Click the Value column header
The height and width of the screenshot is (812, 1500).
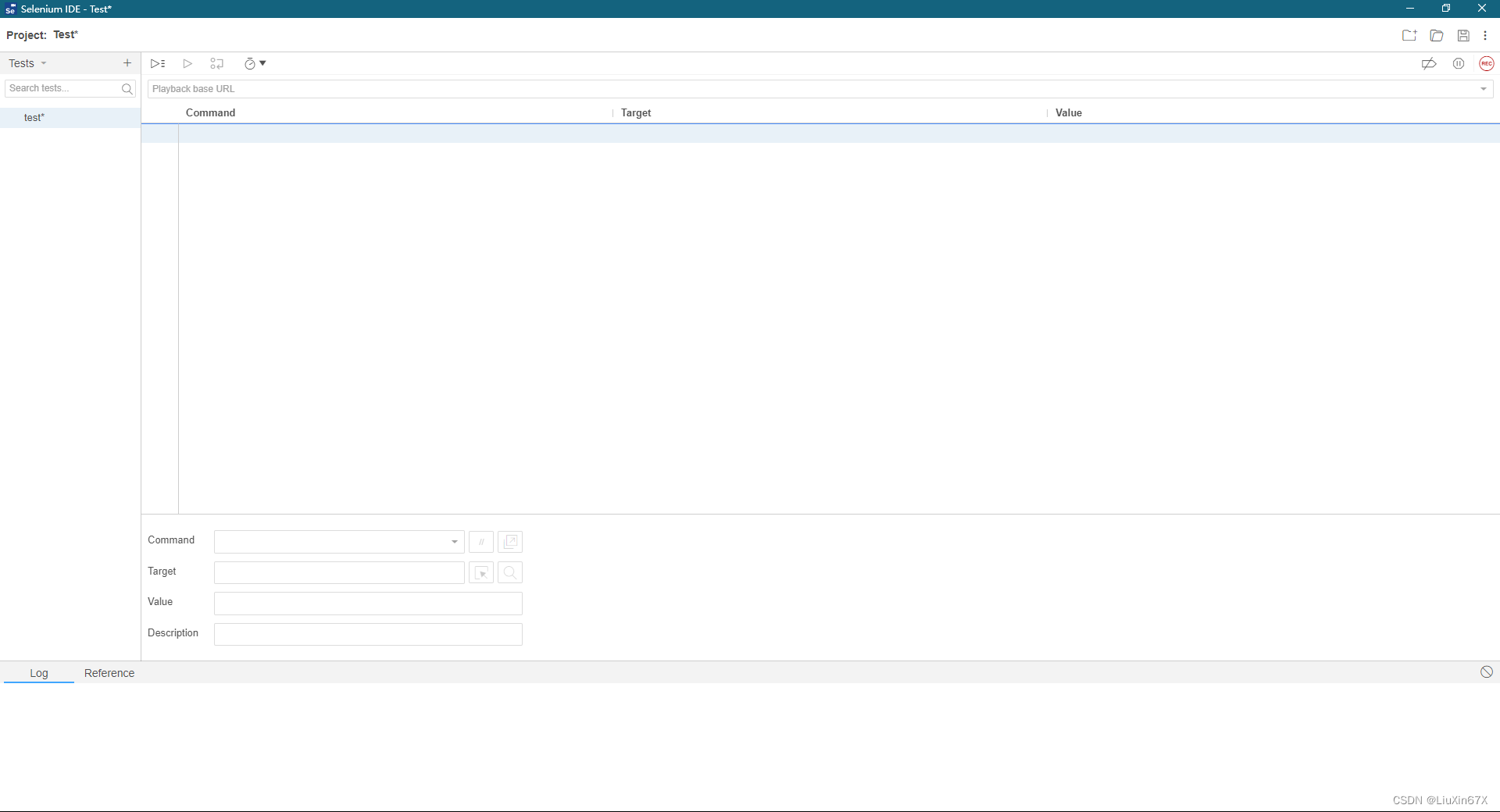[x=1069, y=113]
